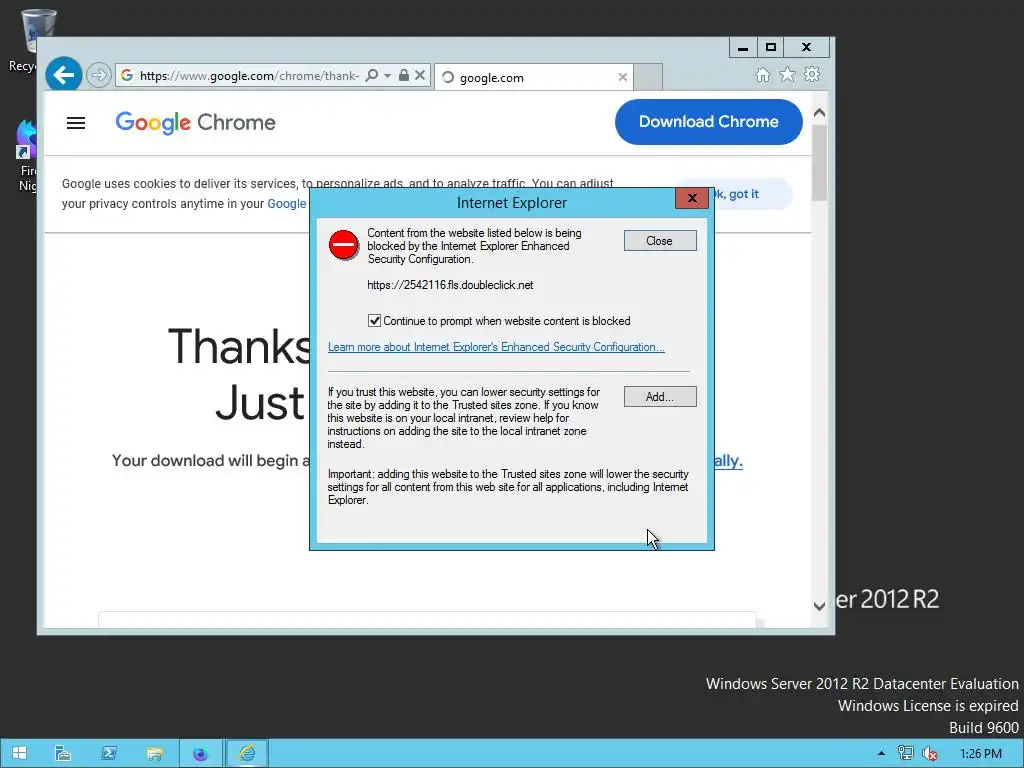Open the network status tray icon
1024x768 pixels.
pyautogui.click(x=905, y=753)
